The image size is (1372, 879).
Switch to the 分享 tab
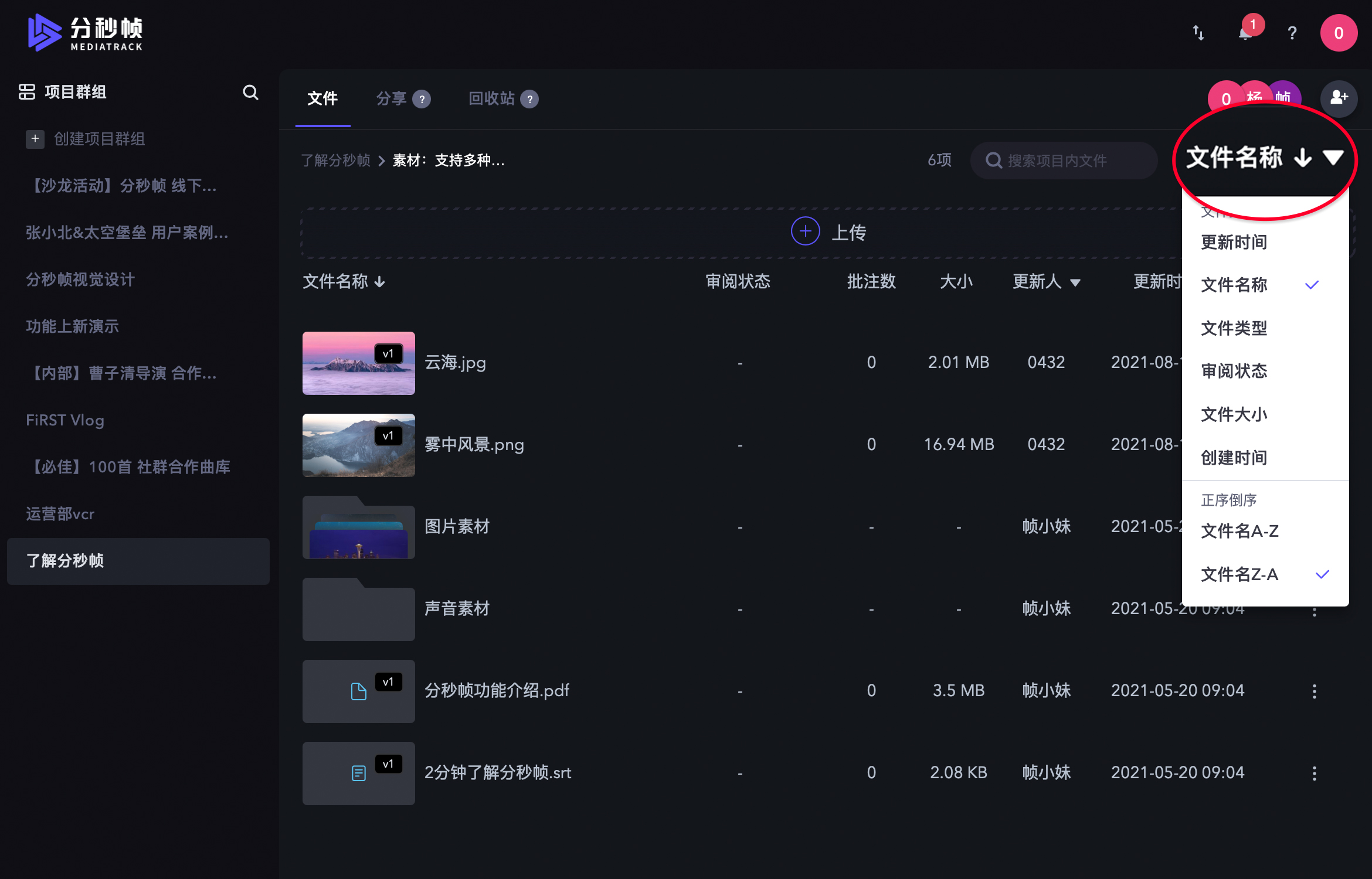(391, 98)
